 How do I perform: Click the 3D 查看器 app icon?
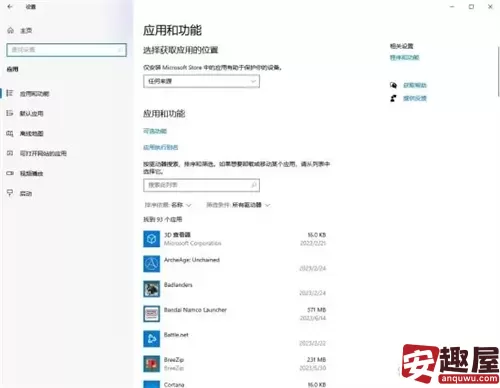point(152,239)
